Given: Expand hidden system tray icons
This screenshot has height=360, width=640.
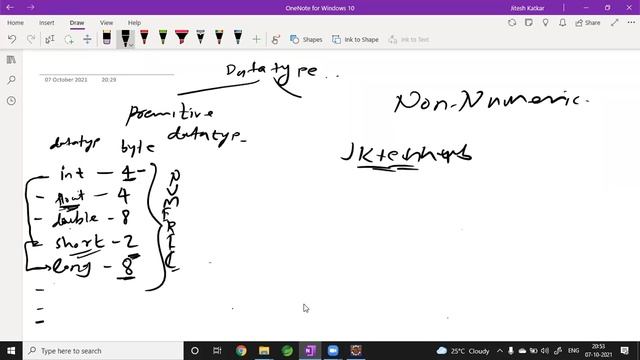Looking at the screenshot, I should click(x=500, y=351).
